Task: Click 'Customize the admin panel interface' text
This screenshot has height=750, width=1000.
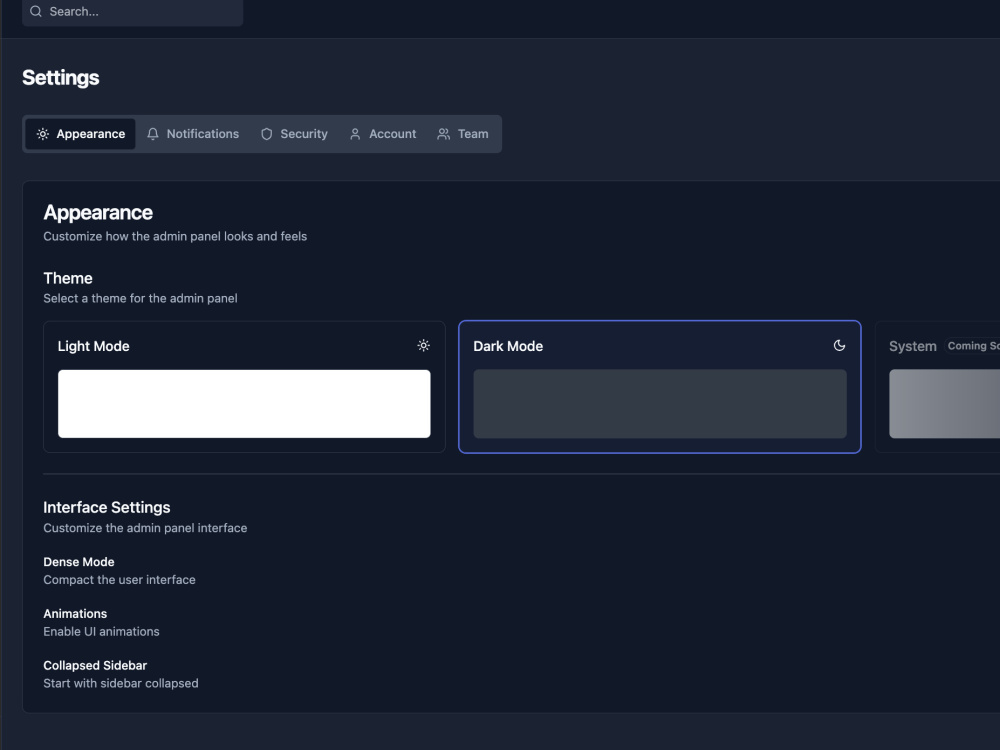Action: pos(145,528)
